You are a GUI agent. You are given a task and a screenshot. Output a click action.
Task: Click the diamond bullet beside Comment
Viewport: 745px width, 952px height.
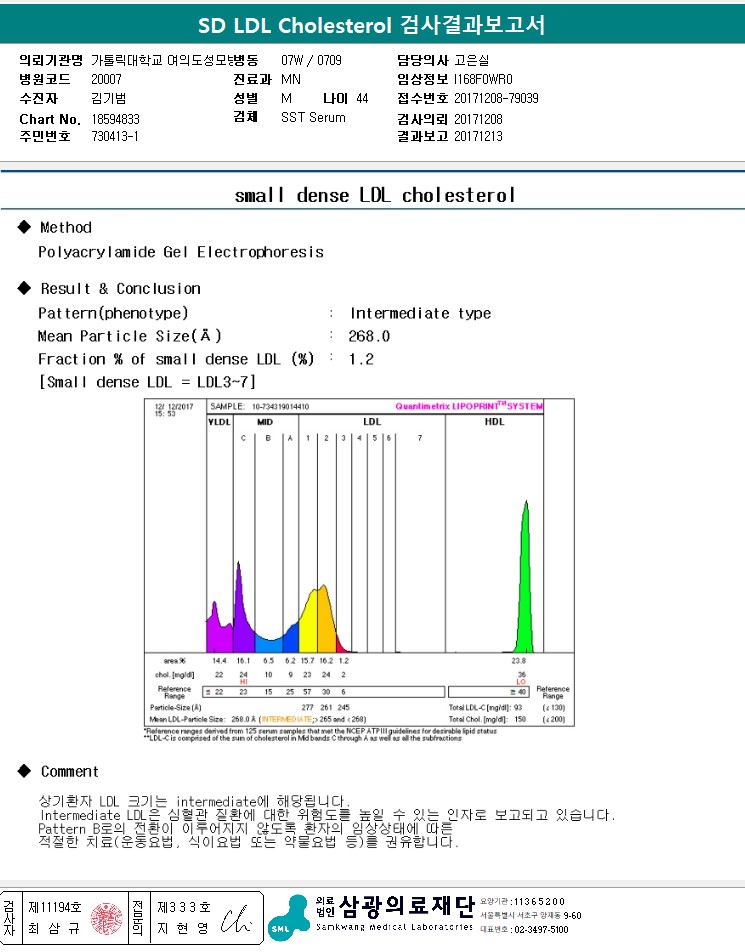coord(25,771)
